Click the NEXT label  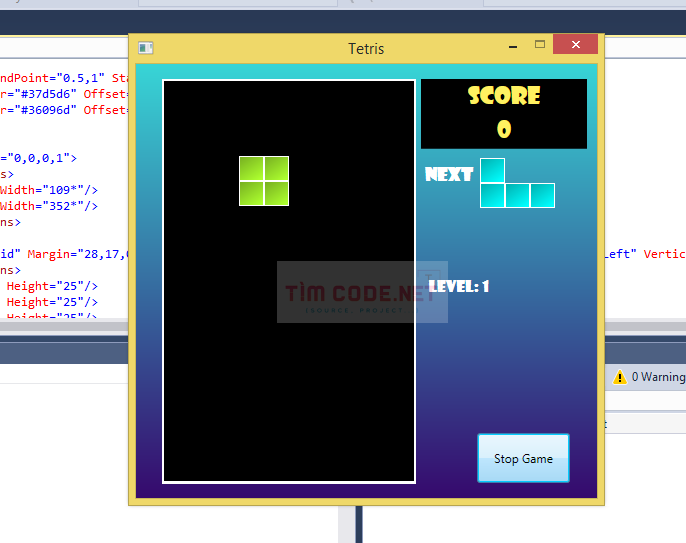coord(449,175)
